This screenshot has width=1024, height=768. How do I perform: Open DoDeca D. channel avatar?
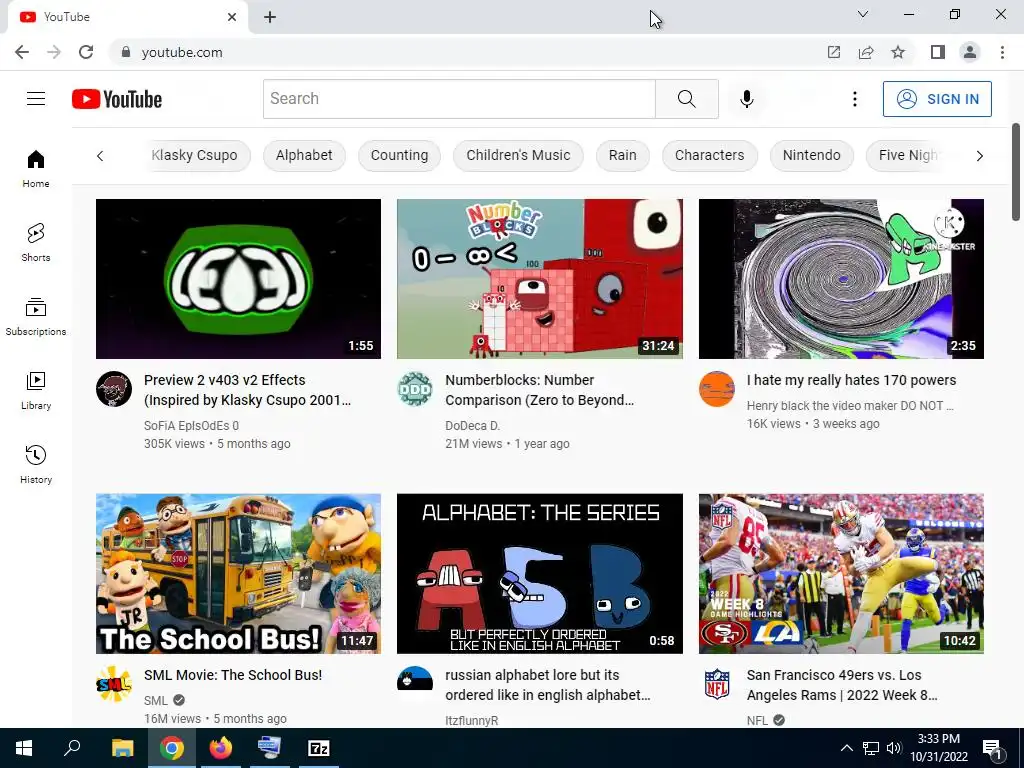[415, 389]
